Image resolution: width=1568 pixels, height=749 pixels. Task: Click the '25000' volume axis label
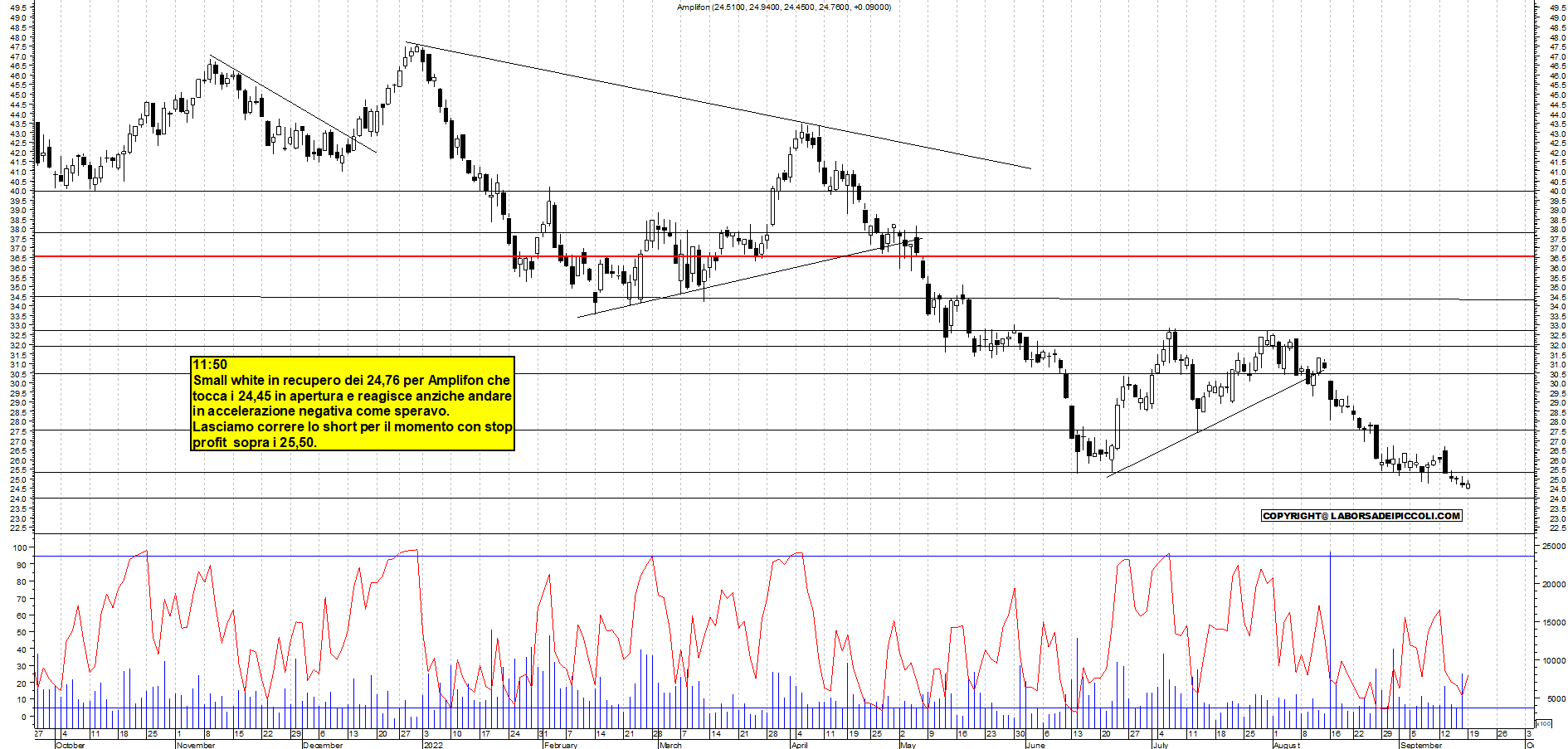(x=1553, y=547)
